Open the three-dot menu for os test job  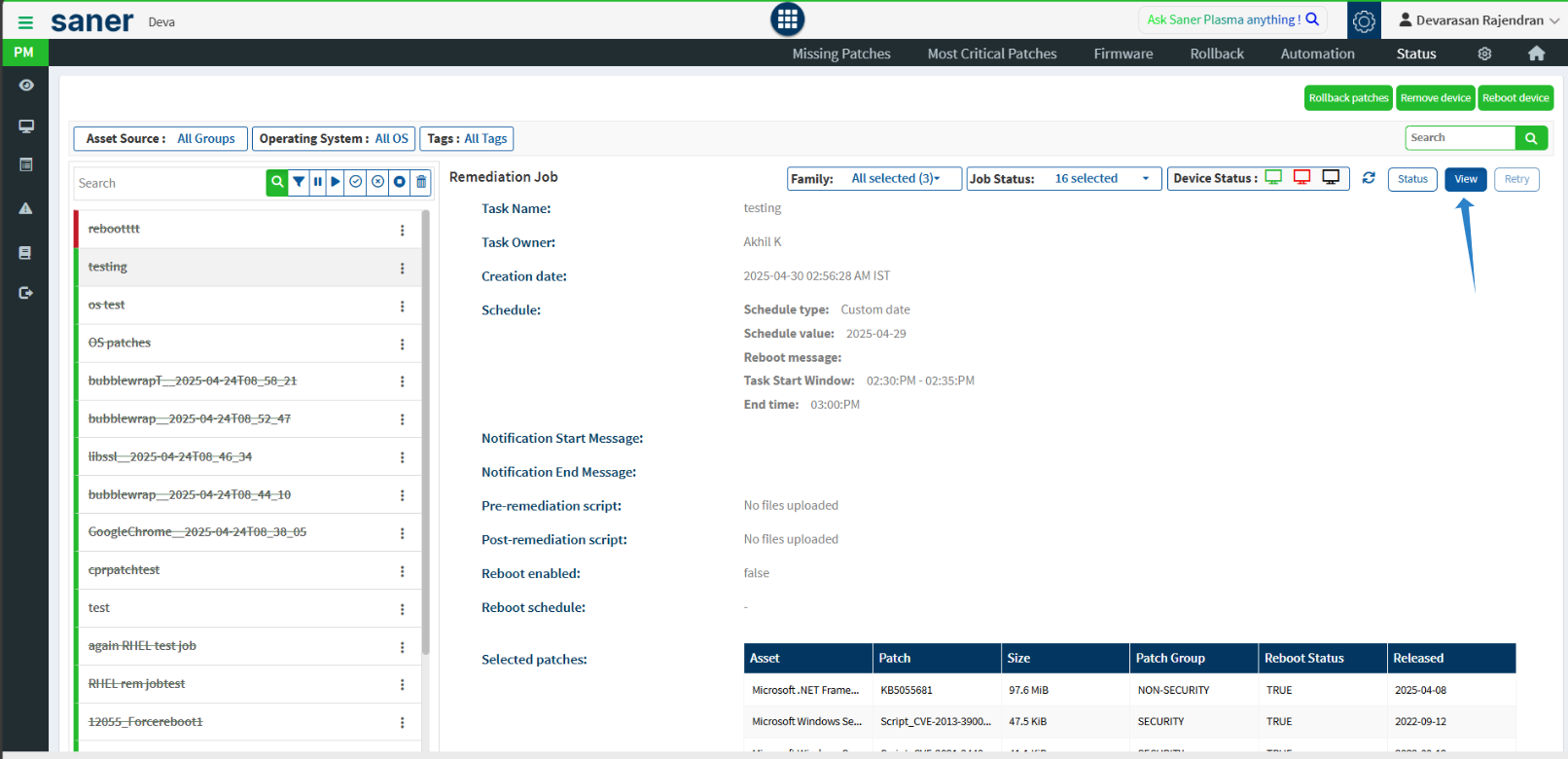point(402,307)
